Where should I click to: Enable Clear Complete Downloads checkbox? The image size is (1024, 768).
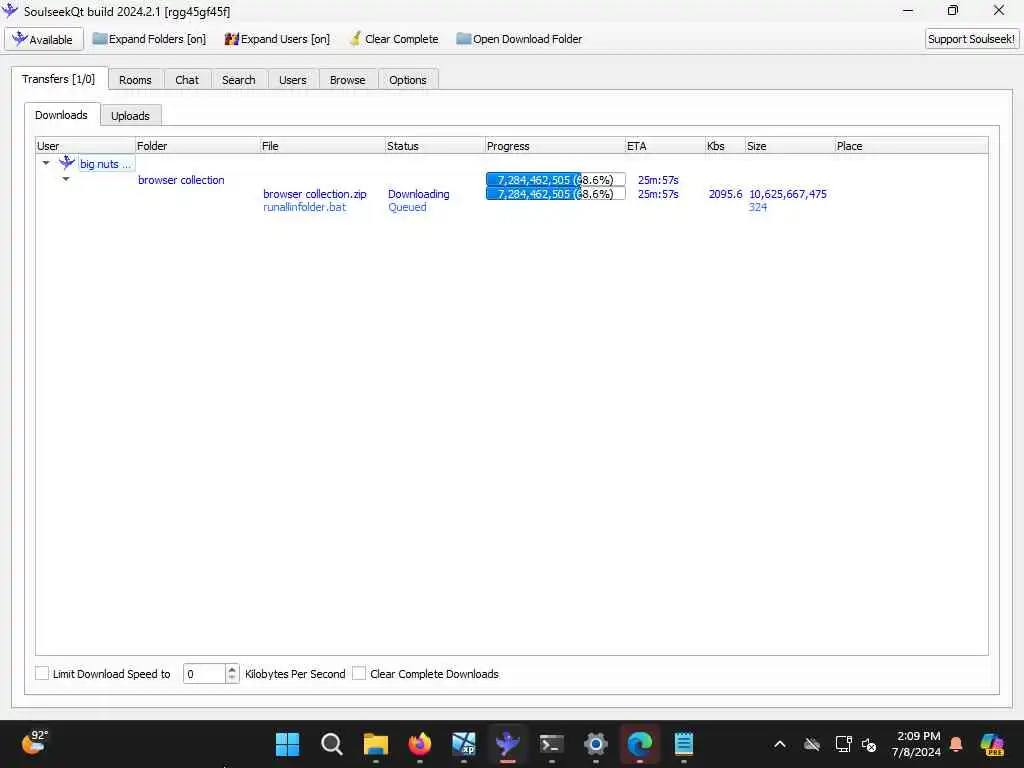click(359, 673)
